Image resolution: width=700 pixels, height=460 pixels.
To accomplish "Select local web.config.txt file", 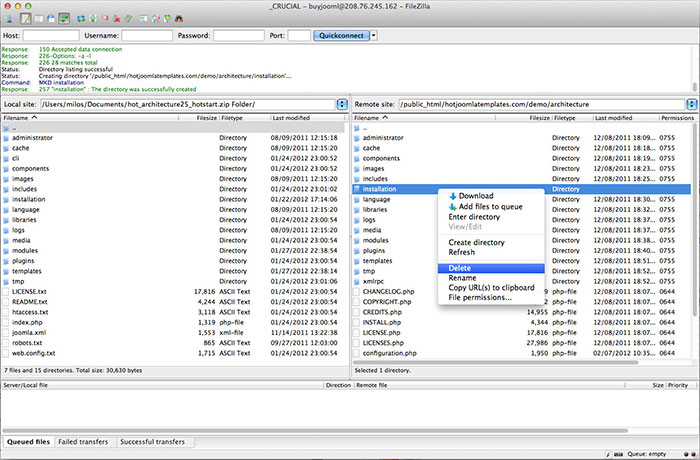I will 33,353.
